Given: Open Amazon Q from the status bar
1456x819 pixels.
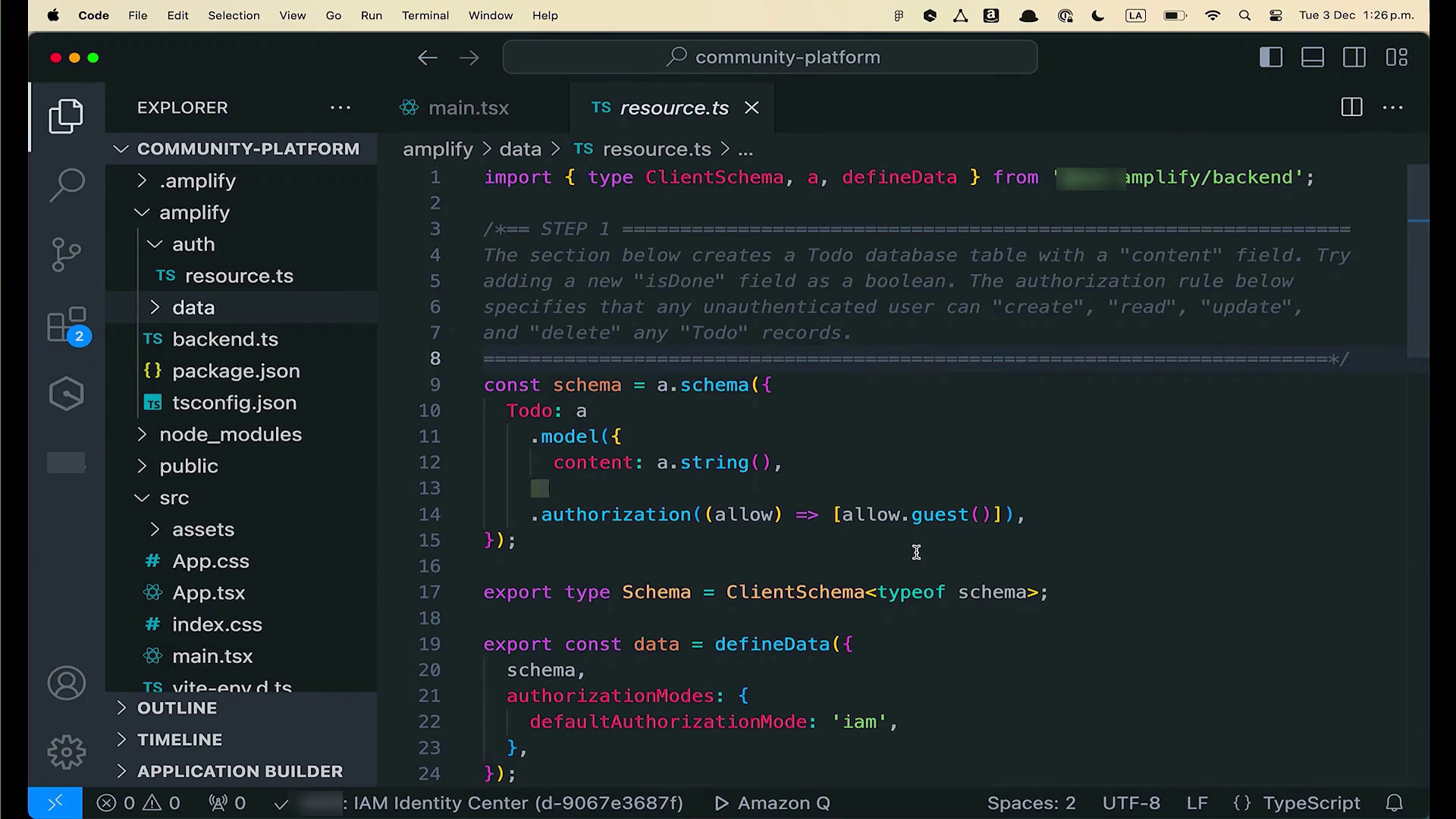Looking at the screenshot, I should (772, 803).
